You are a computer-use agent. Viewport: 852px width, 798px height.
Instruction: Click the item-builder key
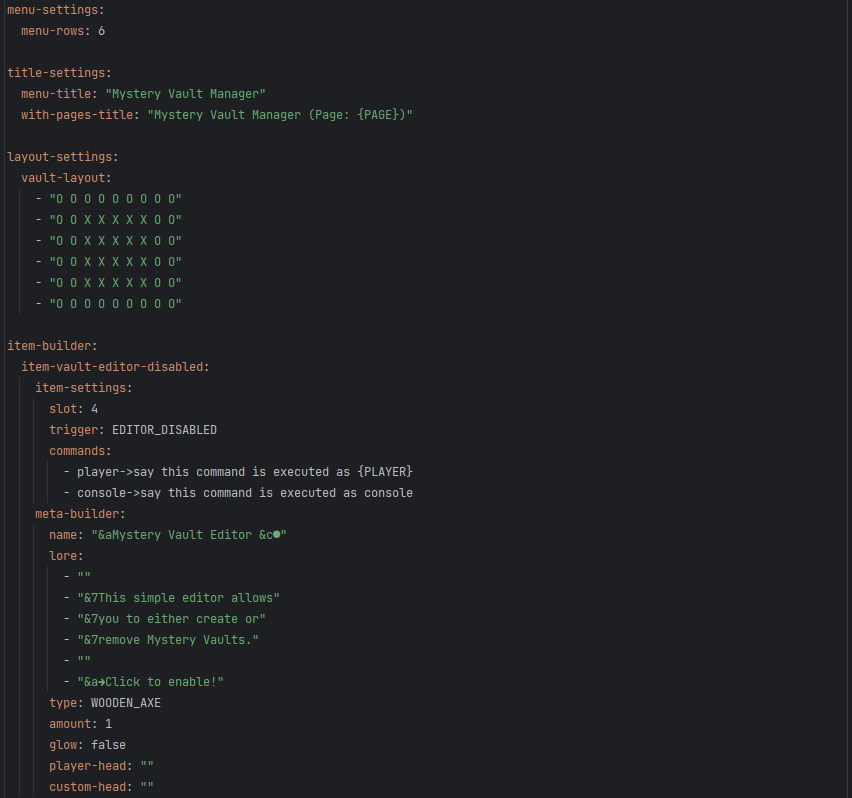point(49,346)
